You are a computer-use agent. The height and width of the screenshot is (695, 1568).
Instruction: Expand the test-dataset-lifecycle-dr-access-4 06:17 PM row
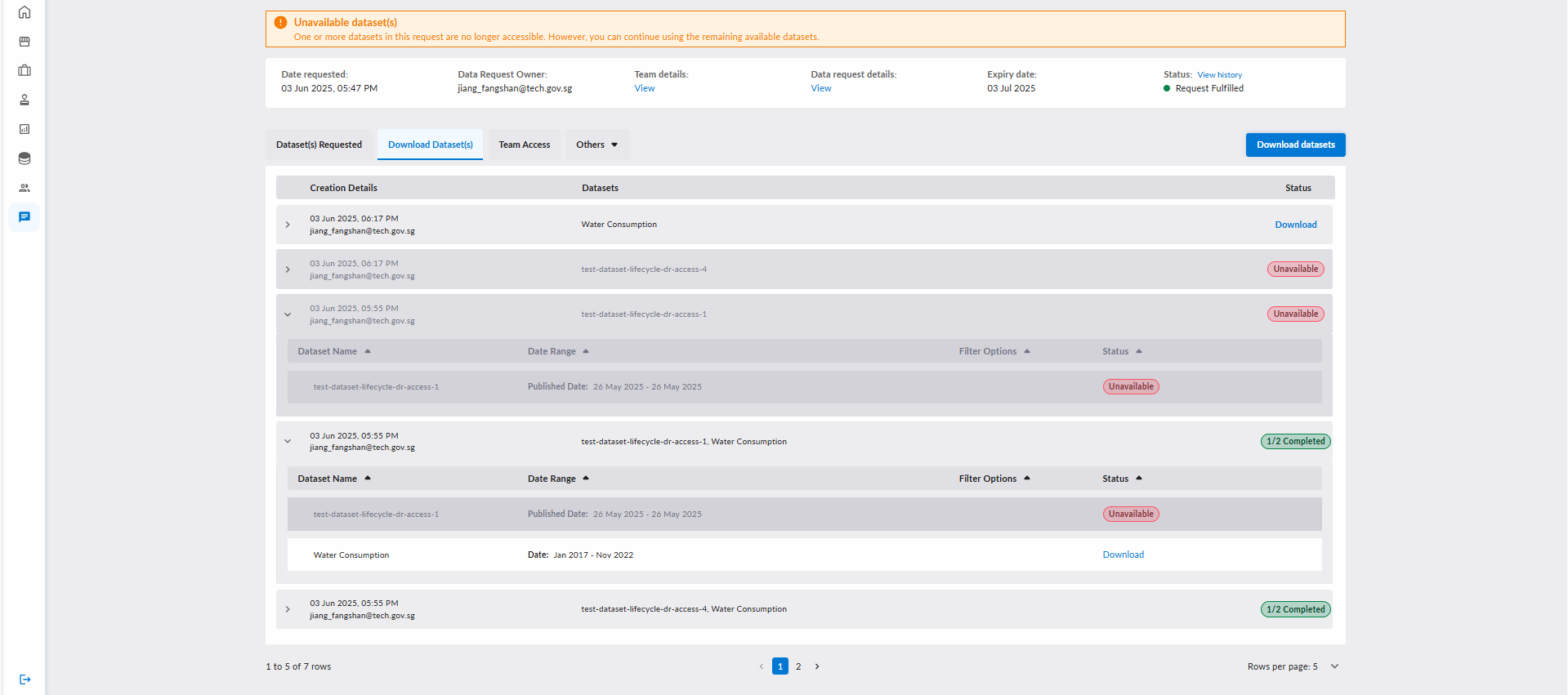pyautogui.click(x=288, y=270)
